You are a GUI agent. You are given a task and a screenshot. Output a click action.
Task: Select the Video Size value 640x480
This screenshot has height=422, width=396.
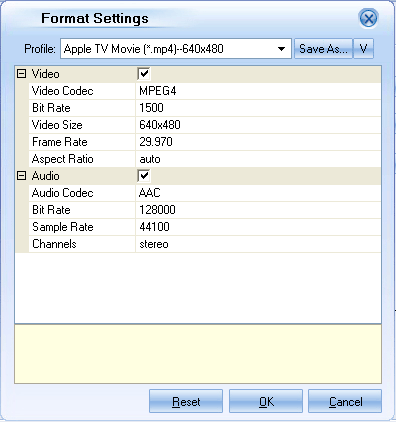(x=258, y=125)
